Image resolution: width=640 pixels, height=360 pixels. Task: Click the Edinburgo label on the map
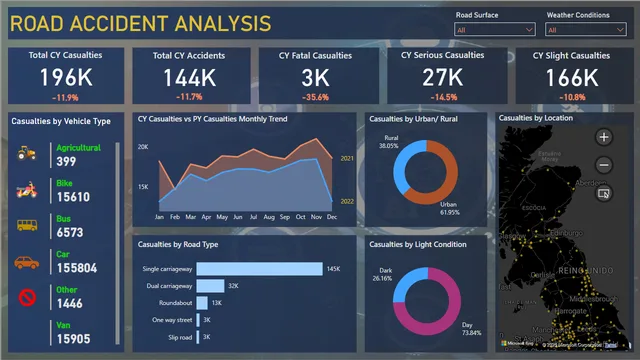(567, 233)
